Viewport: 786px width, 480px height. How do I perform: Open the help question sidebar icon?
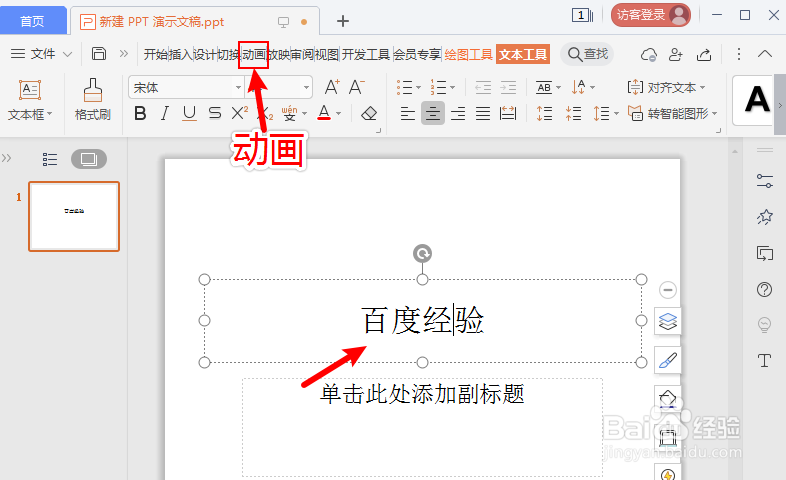pos(764,289)
